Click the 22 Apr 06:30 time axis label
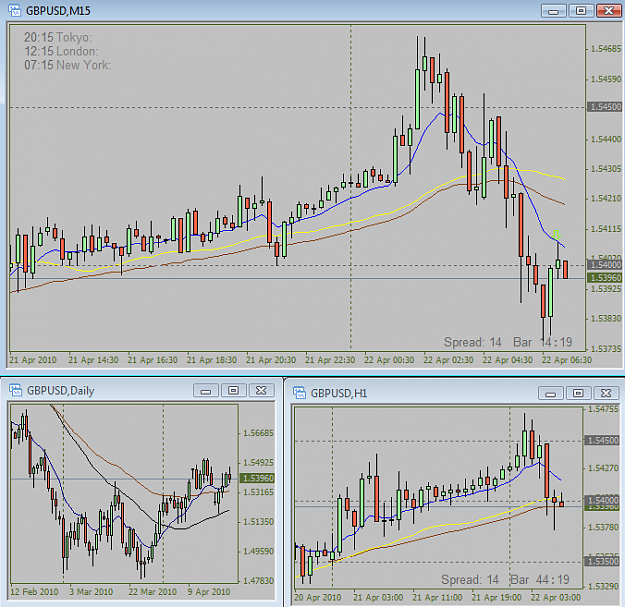625x607 pixels. (x=567, y=360)
